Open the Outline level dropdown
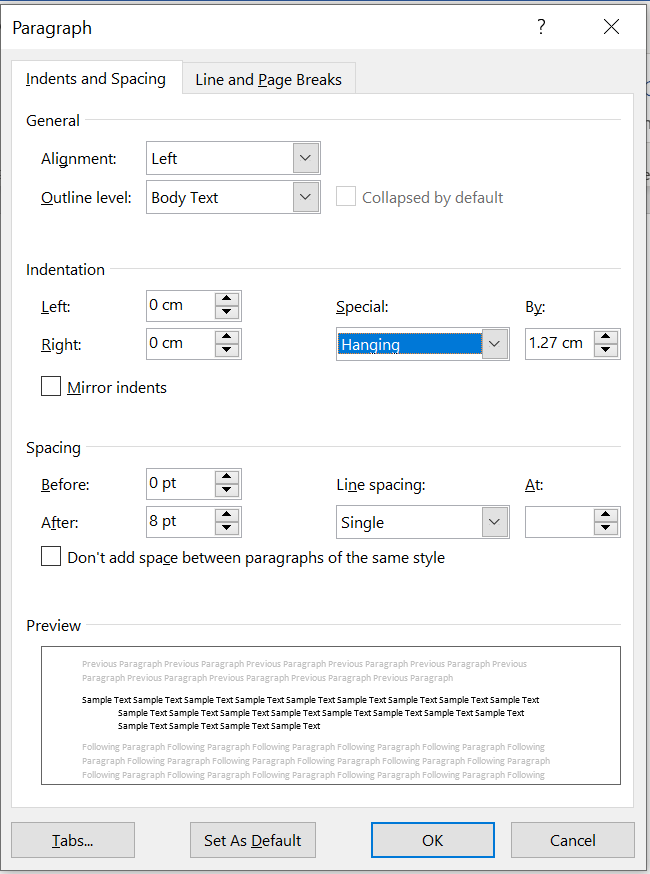The width and height of the screenshot is (650, 874). (306, 197)
